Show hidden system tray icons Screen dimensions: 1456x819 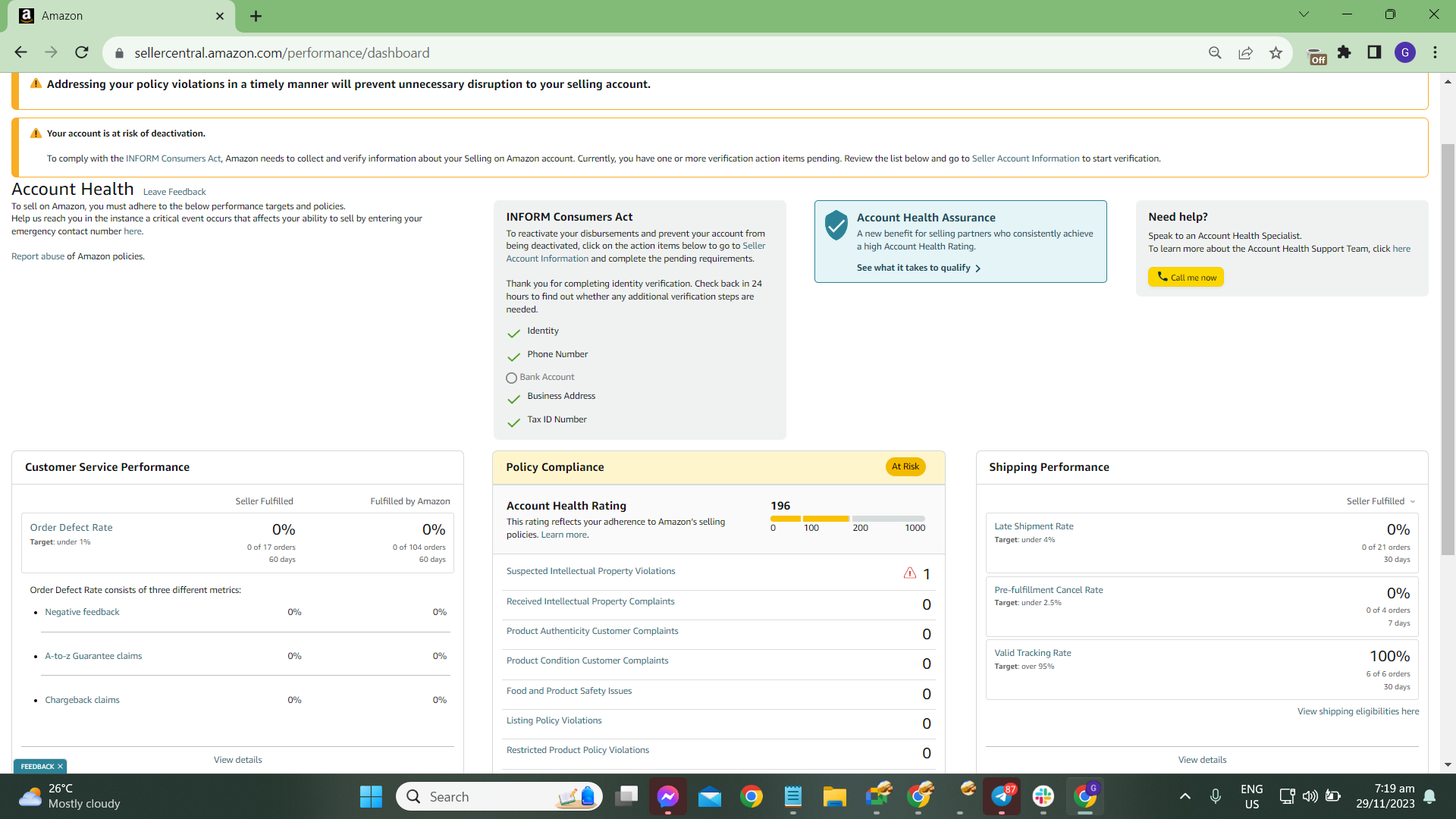click(x=1185, y=796)
